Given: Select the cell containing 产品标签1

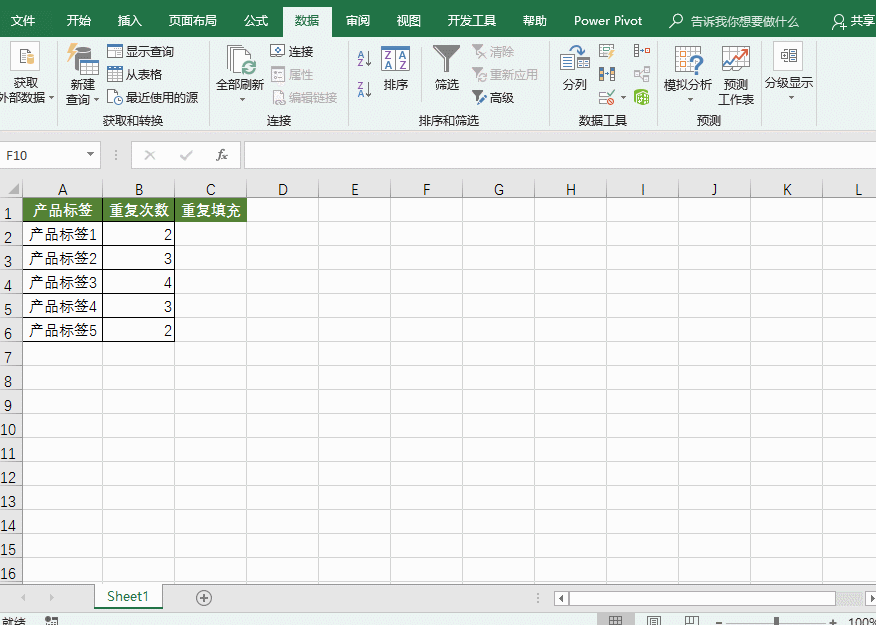Looking at the screenshot, I should pos(63,235).
